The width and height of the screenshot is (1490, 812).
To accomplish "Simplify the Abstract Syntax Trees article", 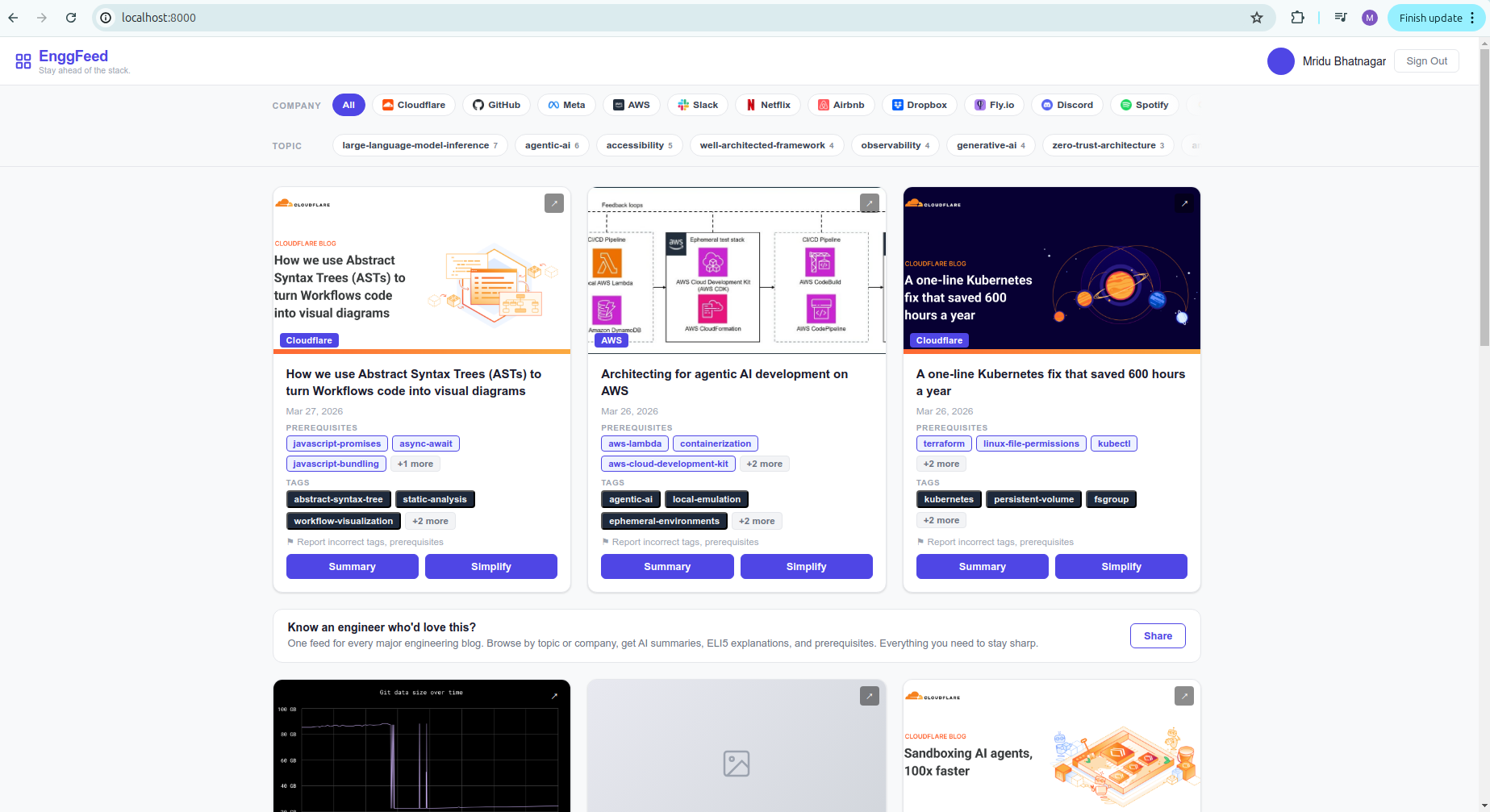I will 491,566.
